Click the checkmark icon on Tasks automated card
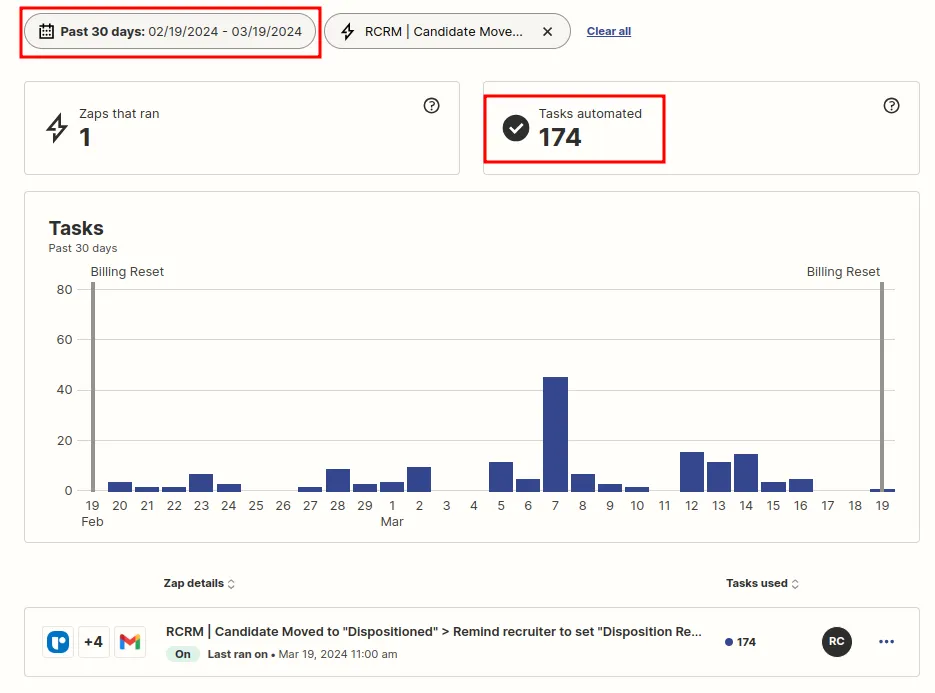Image resolution: width=935 pixels, height=693 pixels. (x=515, y=129)
